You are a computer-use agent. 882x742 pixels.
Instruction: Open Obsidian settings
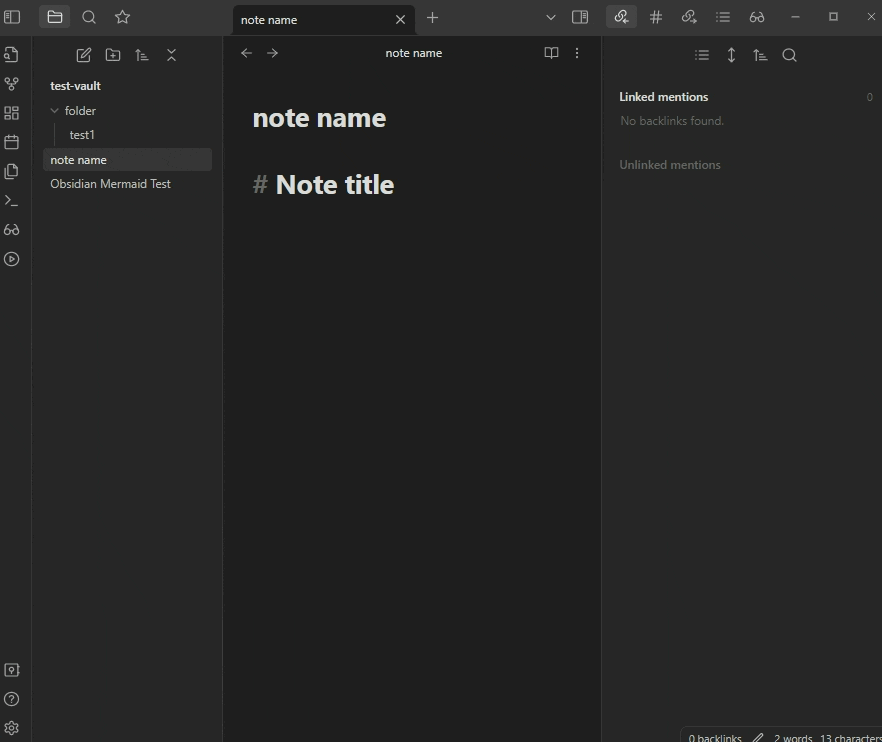[12, 727]
